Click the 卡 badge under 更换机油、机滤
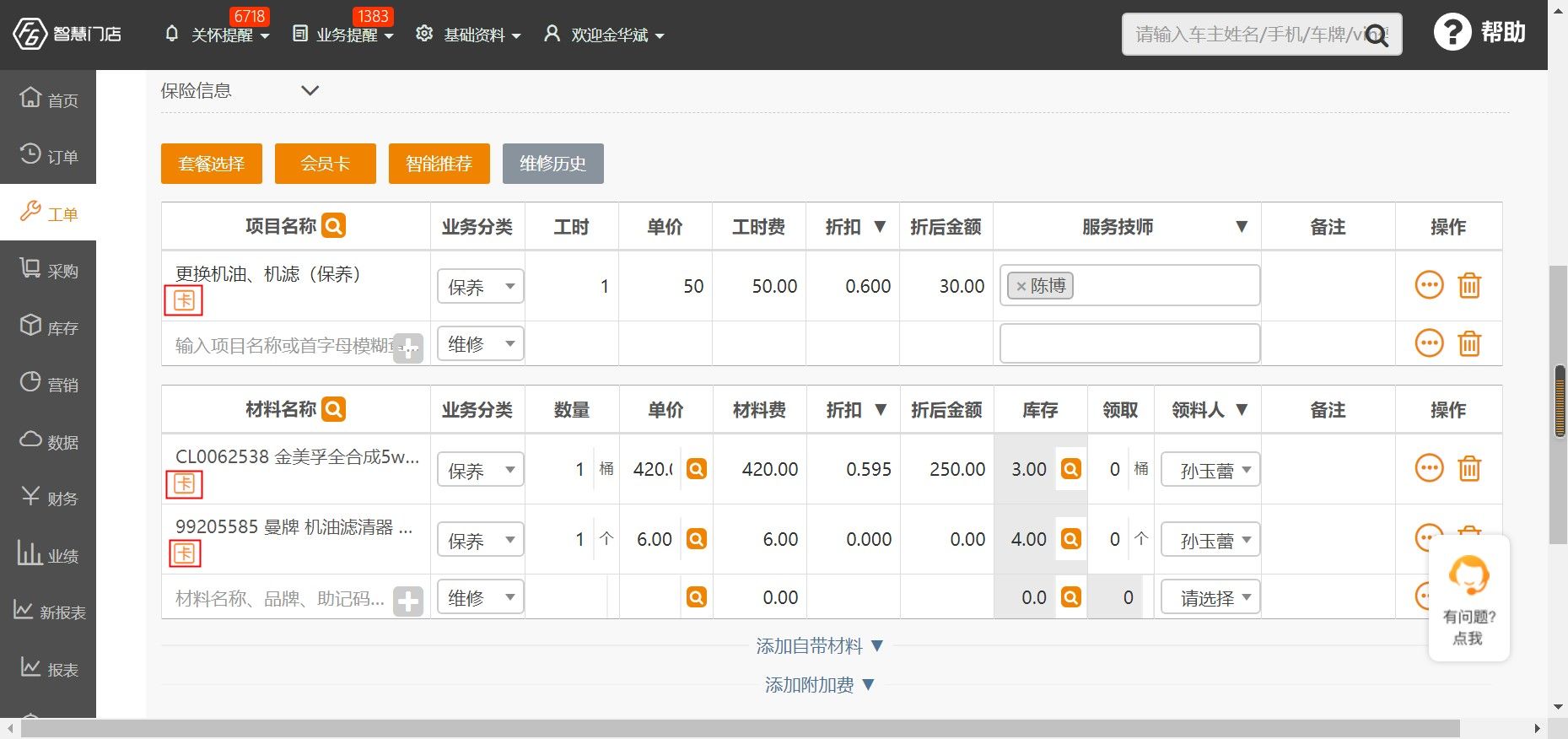The height and width of the screenshot is (739, 1568). 183,299
